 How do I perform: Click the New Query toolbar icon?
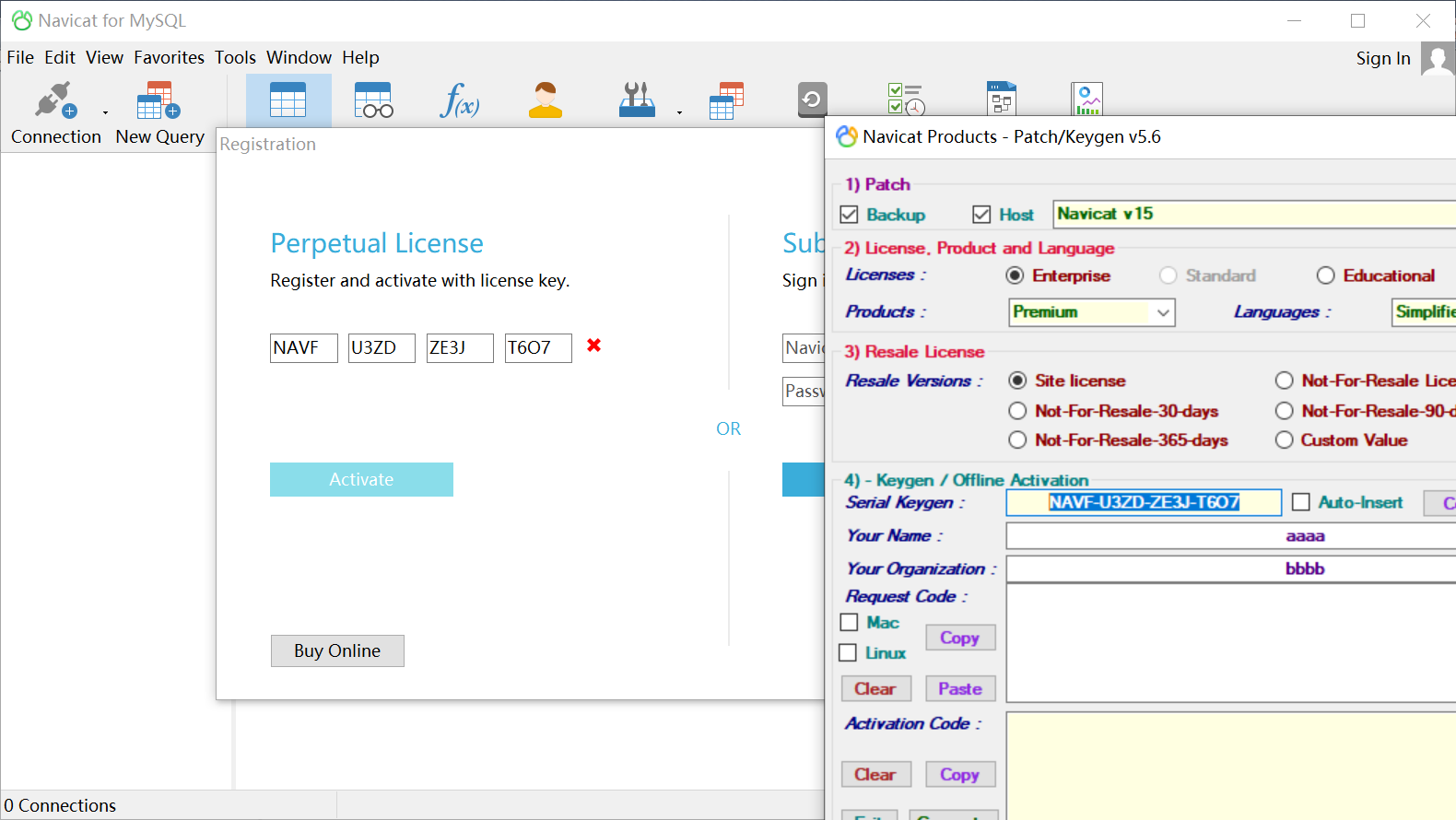[159, 100]
